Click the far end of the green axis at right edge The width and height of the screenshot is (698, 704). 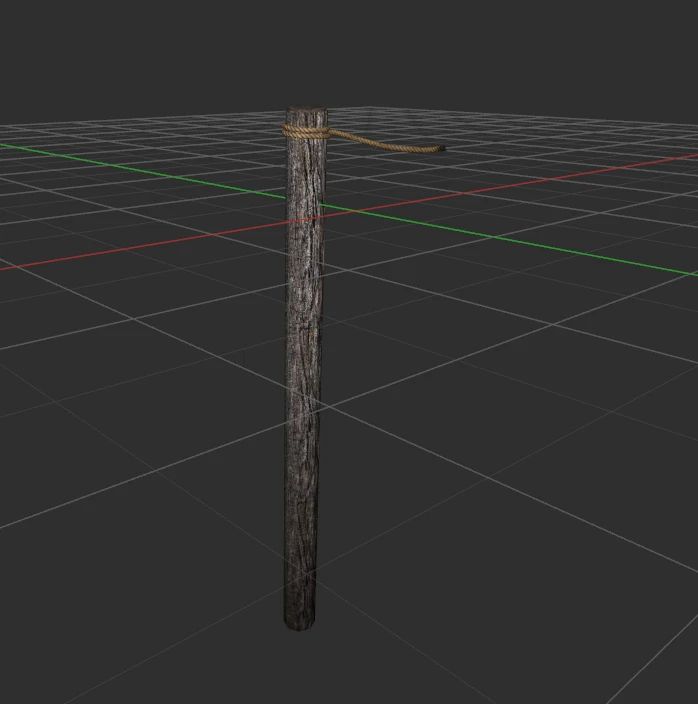point(690,273)
